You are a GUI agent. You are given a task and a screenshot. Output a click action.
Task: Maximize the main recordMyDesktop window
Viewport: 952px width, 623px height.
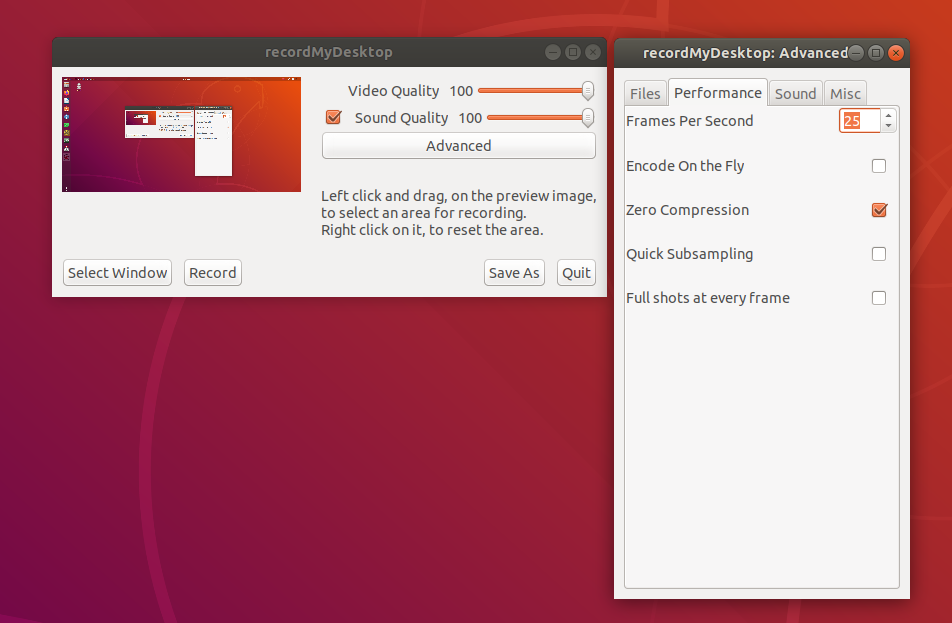tap(573, 52)
